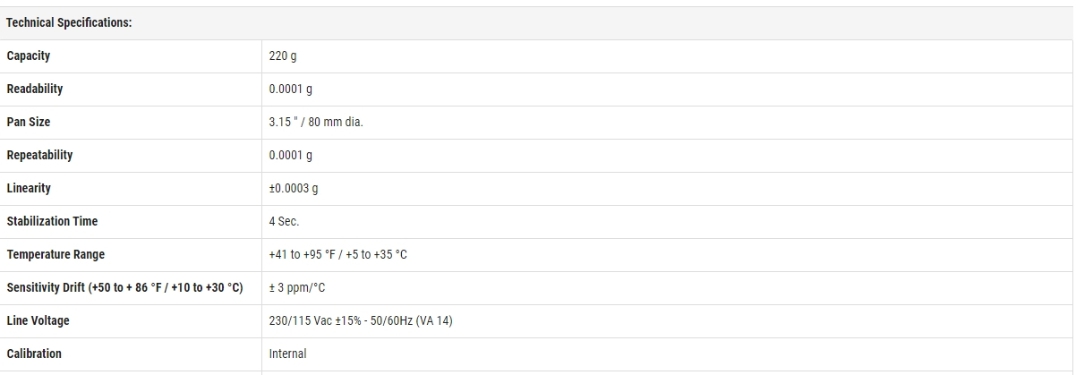1076x375 pixels.
Task: Click the ±0.0003 g linearity value
Action: coord(293,188)
